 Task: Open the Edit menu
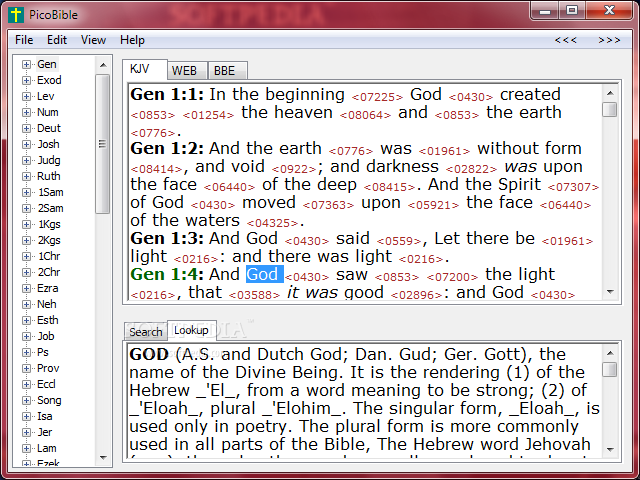(57, 40)
